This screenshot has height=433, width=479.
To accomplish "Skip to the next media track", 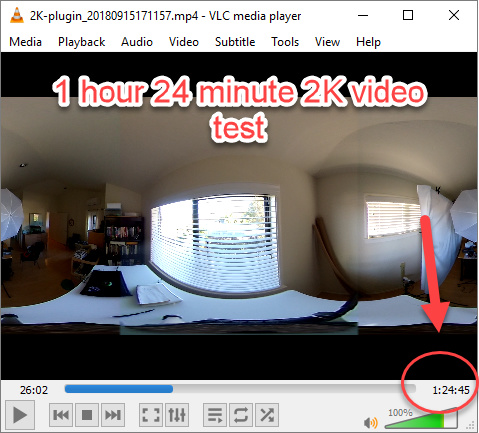I will click(113, 415).
